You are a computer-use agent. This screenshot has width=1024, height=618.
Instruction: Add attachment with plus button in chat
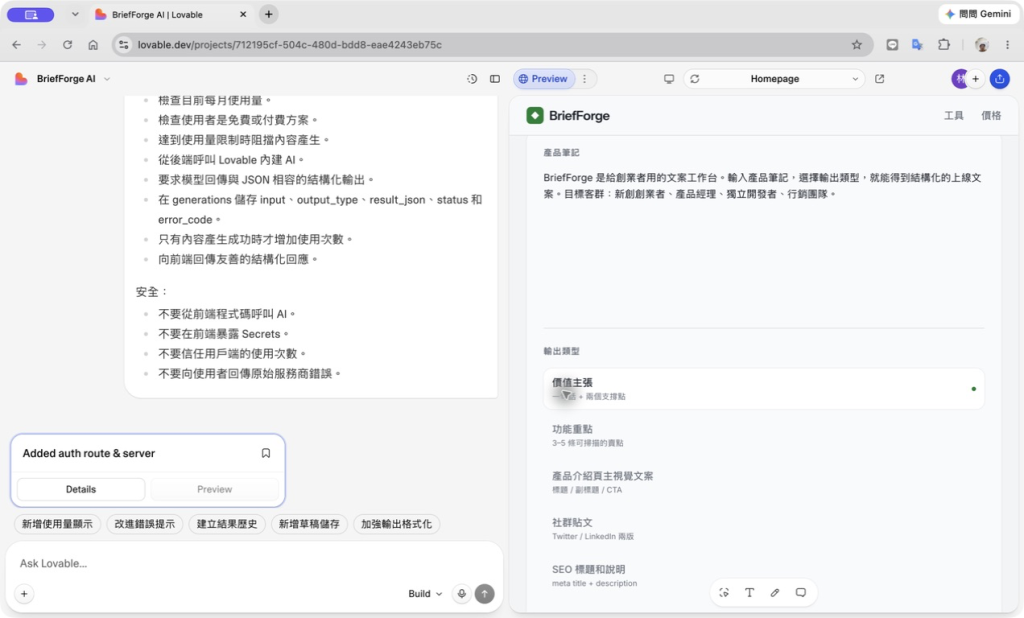(x=24, y=594)
